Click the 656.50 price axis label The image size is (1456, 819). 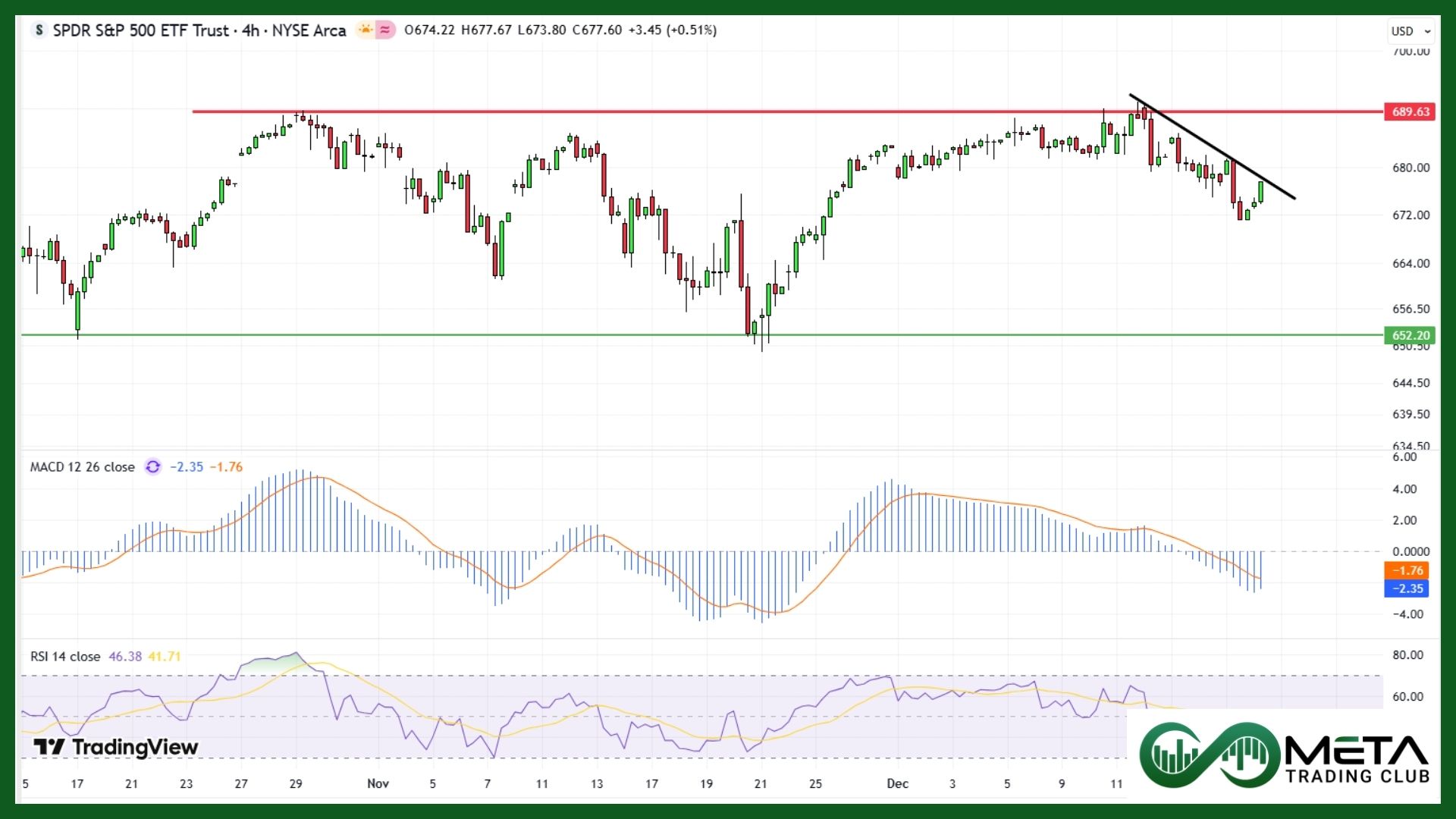click(1410, 309)
